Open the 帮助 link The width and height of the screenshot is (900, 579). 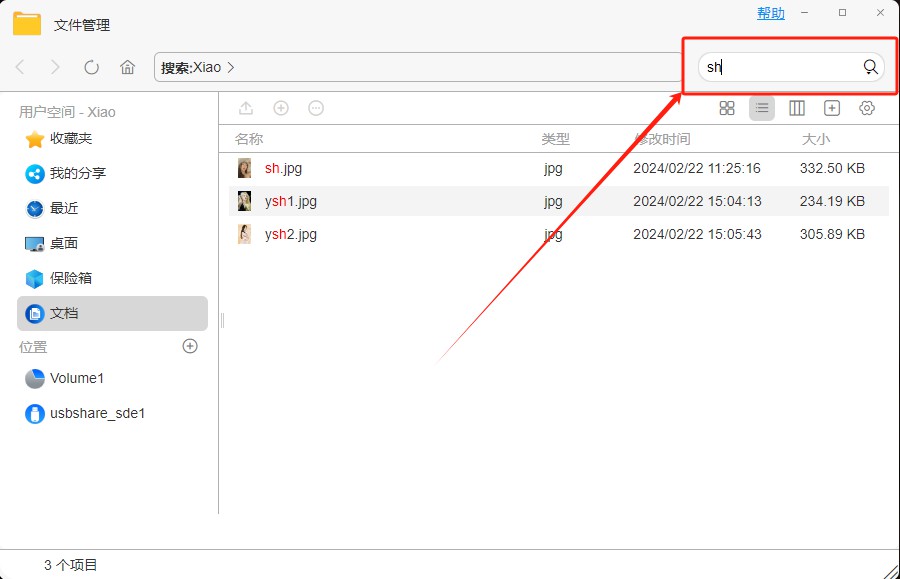point(770,13)
